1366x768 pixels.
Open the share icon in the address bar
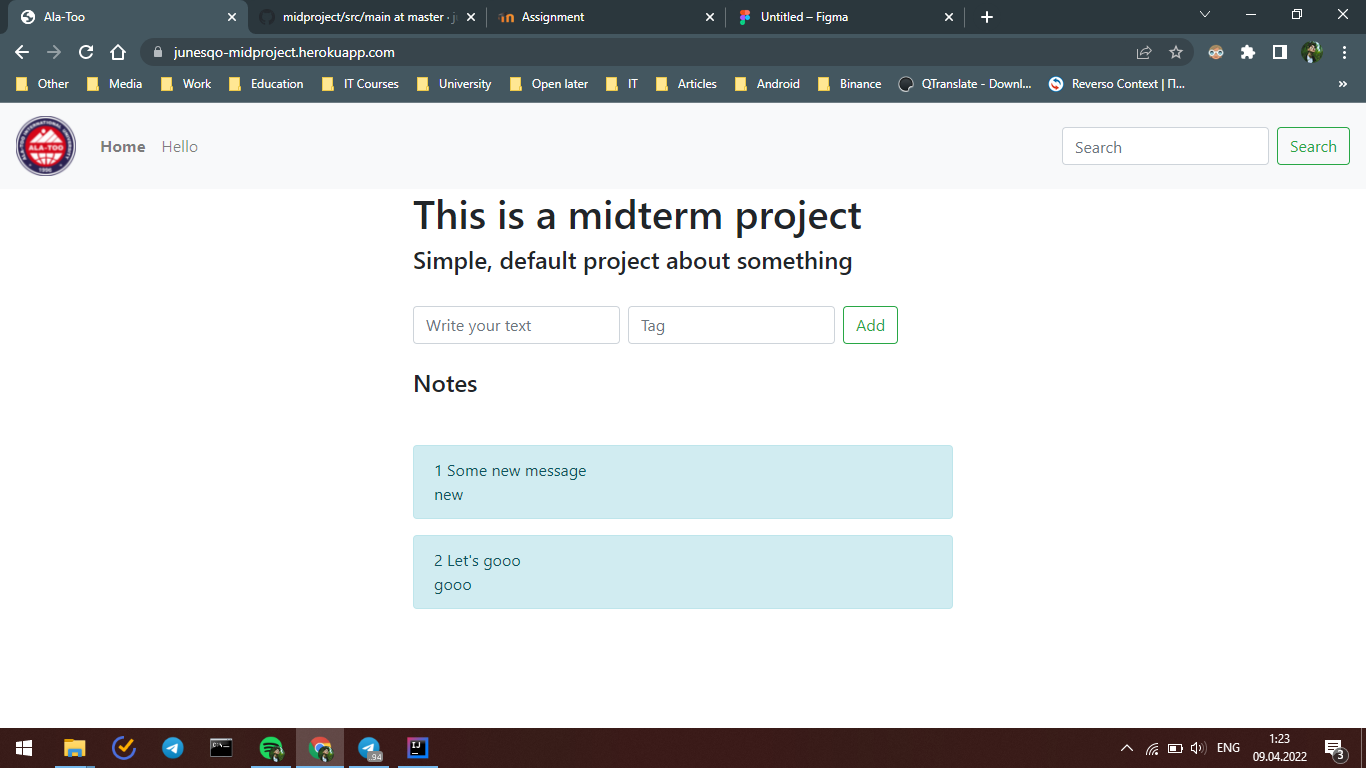1143,52
